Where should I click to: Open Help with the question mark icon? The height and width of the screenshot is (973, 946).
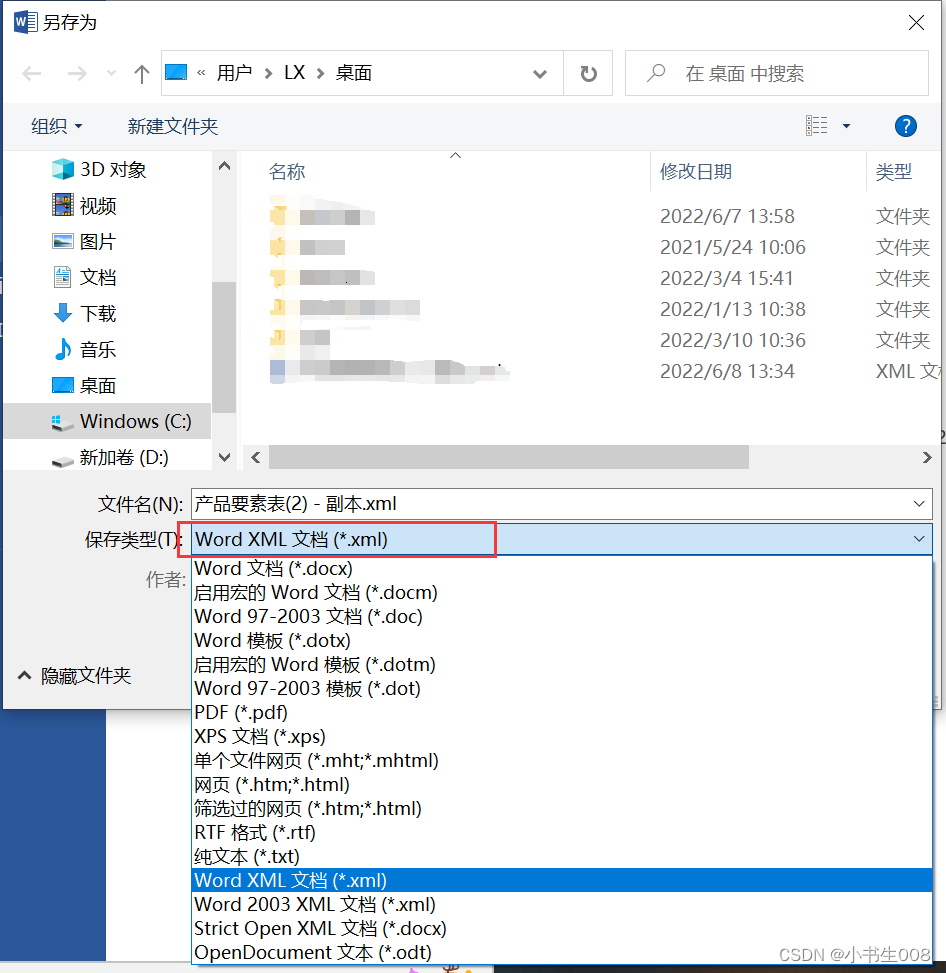[906, 126]
